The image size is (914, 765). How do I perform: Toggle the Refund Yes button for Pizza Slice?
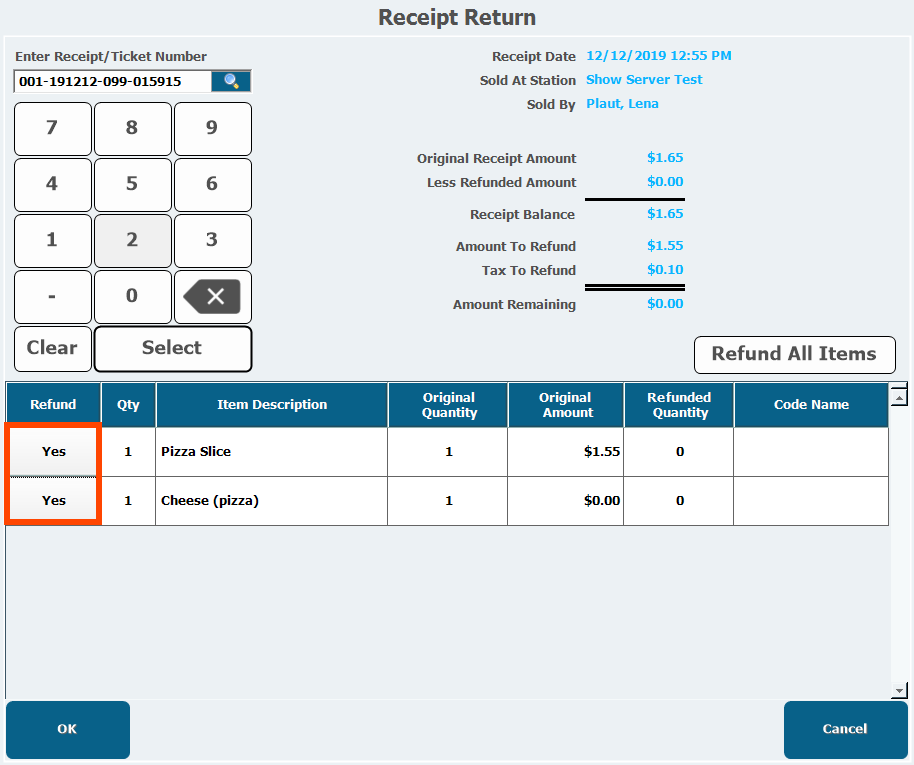[x=54, y=452]
